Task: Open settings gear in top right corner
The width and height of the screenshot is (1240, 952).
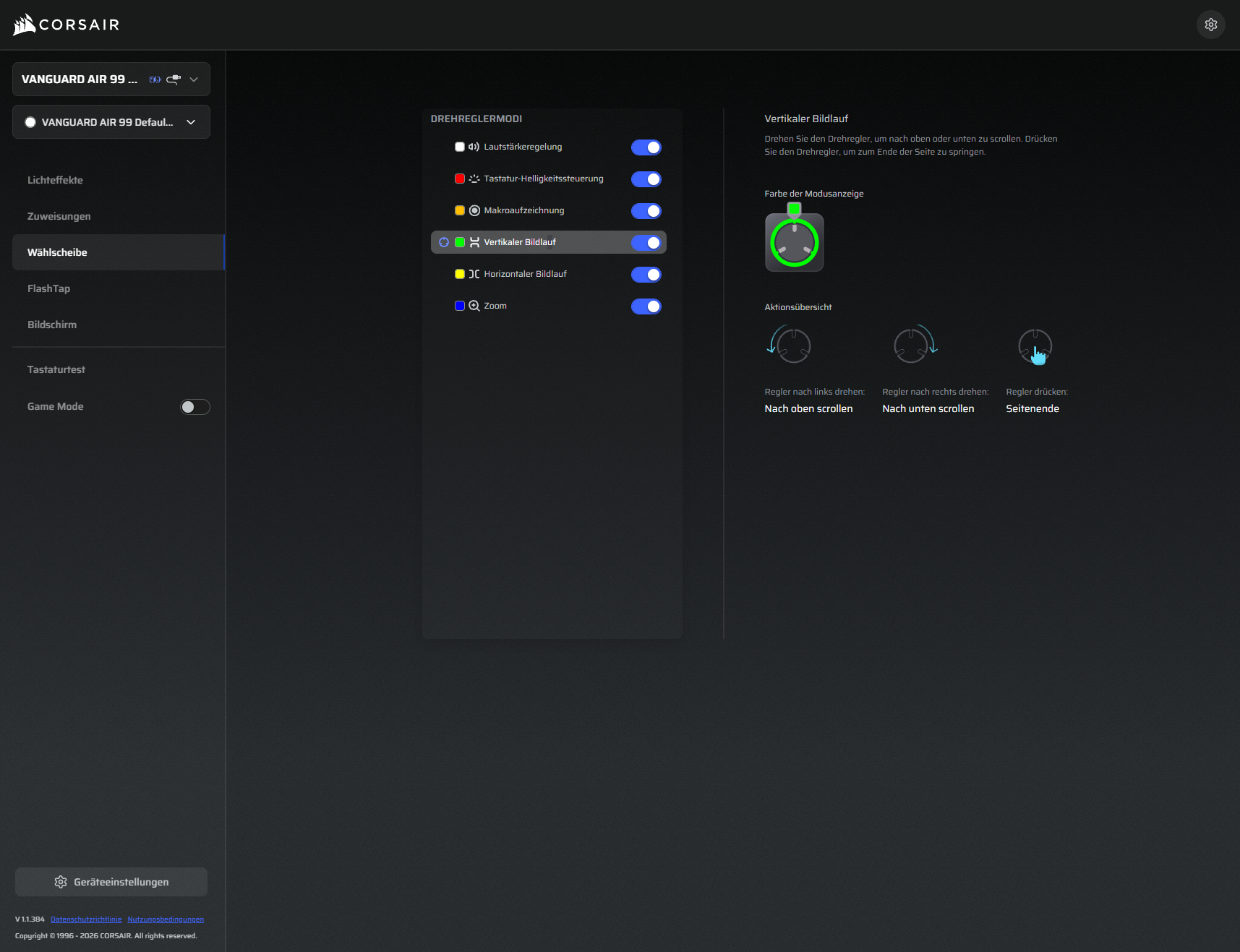Action: pos(1210,25)
